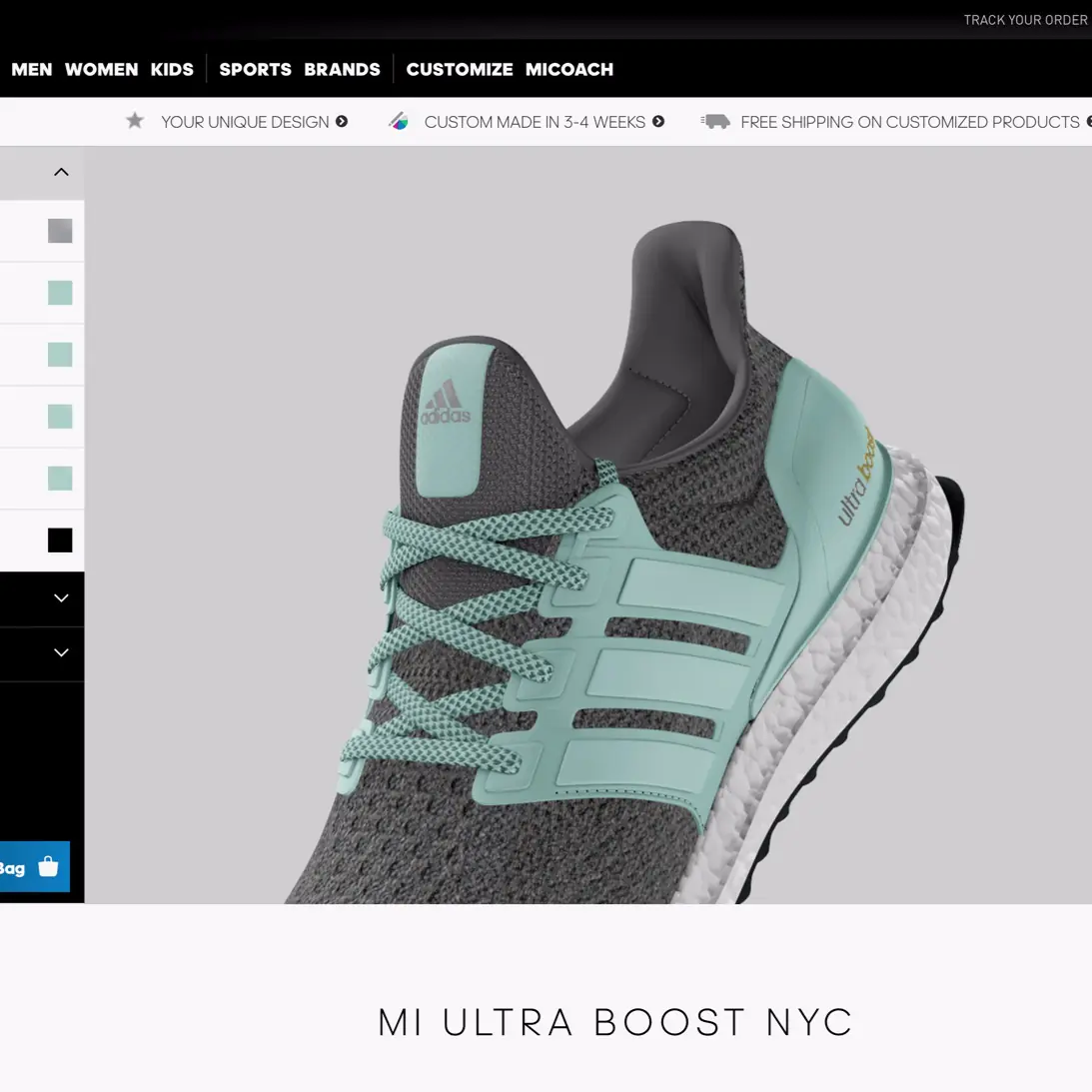Click the colorful pencil customization icon

point(399,121)
